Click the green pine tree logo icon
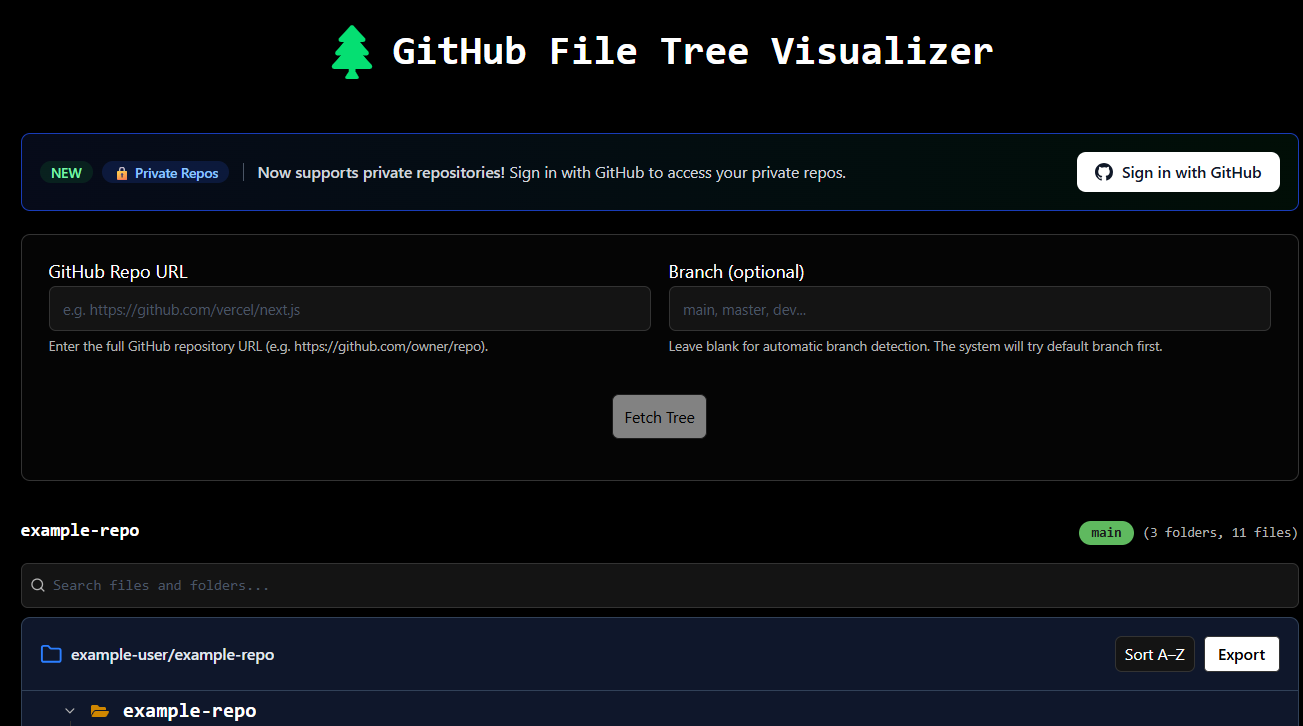The image size is (1303, 726). point(352,52)
